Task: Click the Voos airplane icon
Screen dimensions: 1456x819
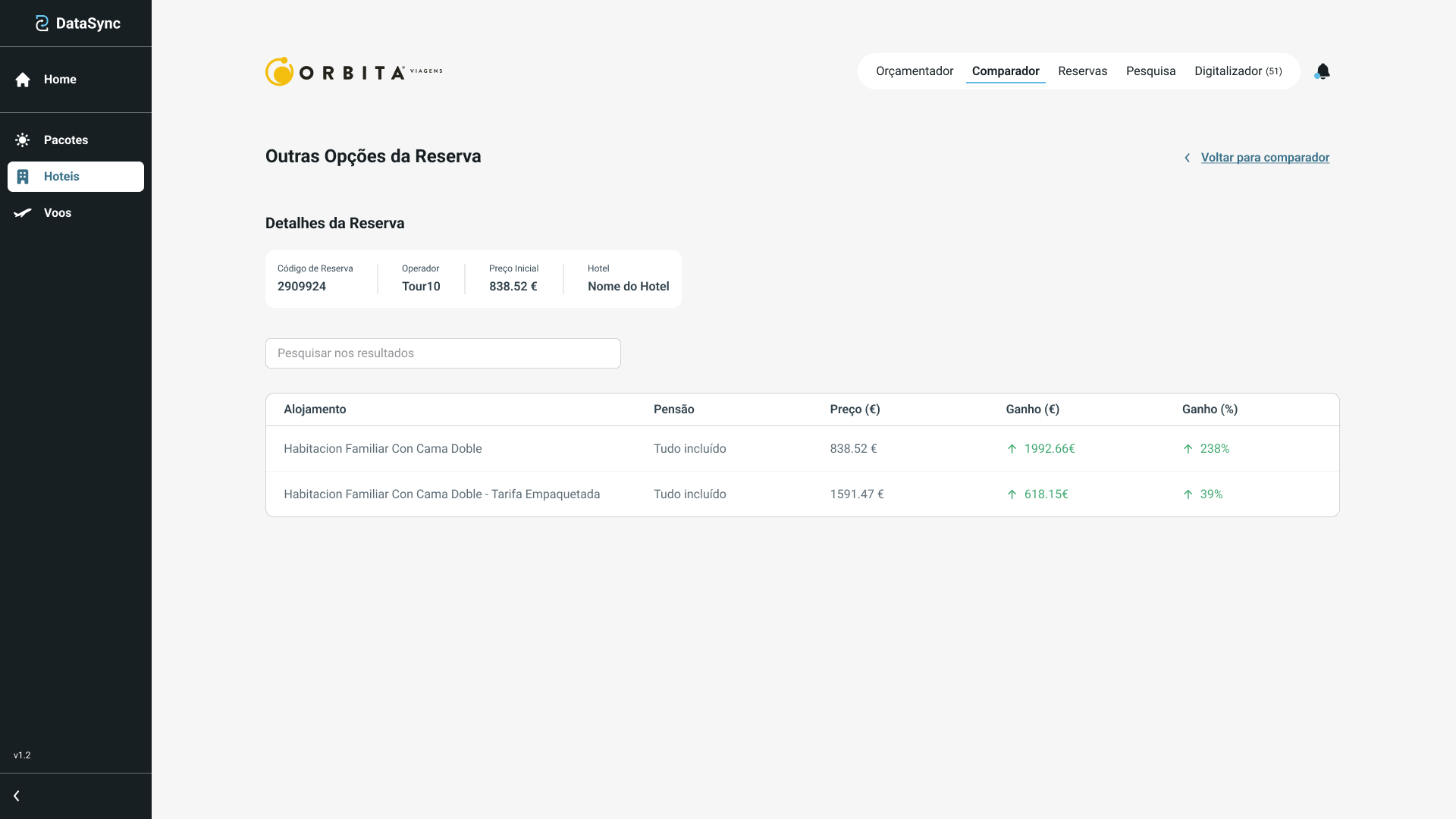Action: click(x=23, y=213)
